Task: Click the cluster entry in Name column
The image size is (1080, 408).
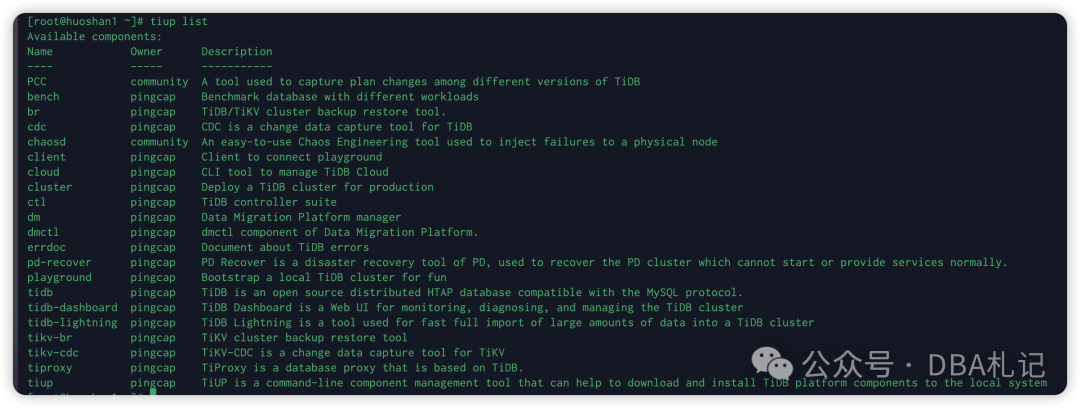Action: point(49,187)
